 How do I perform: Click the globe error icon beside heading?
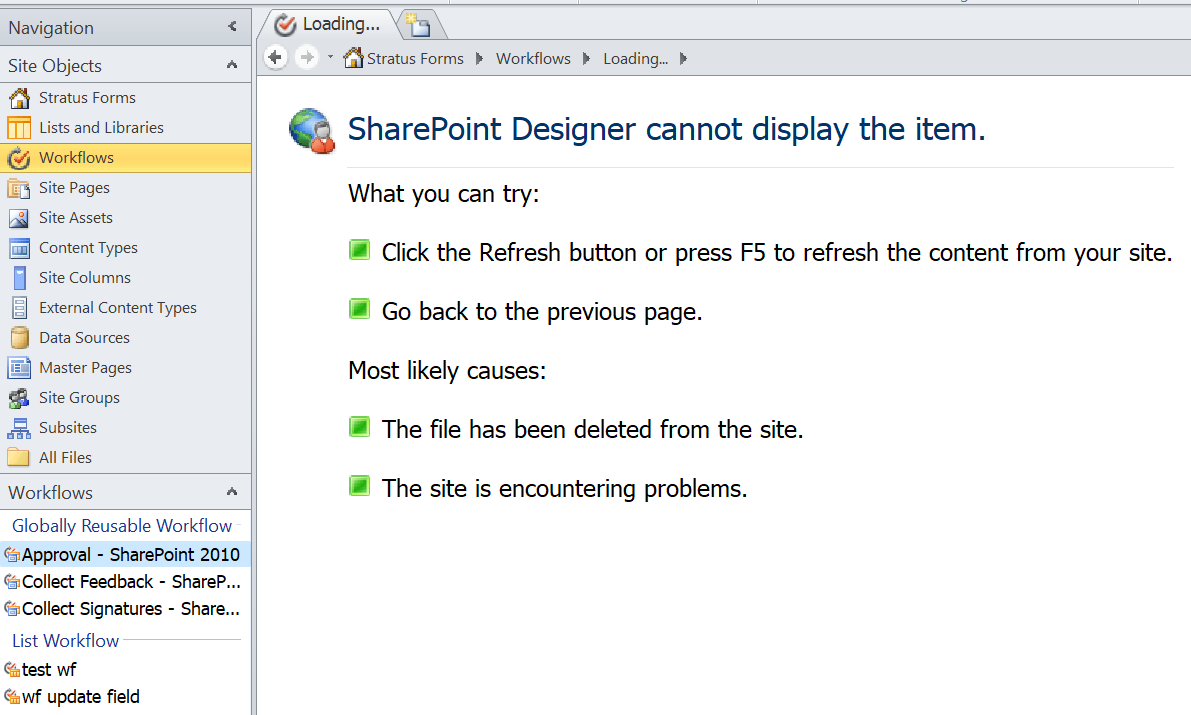click(312, 131)
